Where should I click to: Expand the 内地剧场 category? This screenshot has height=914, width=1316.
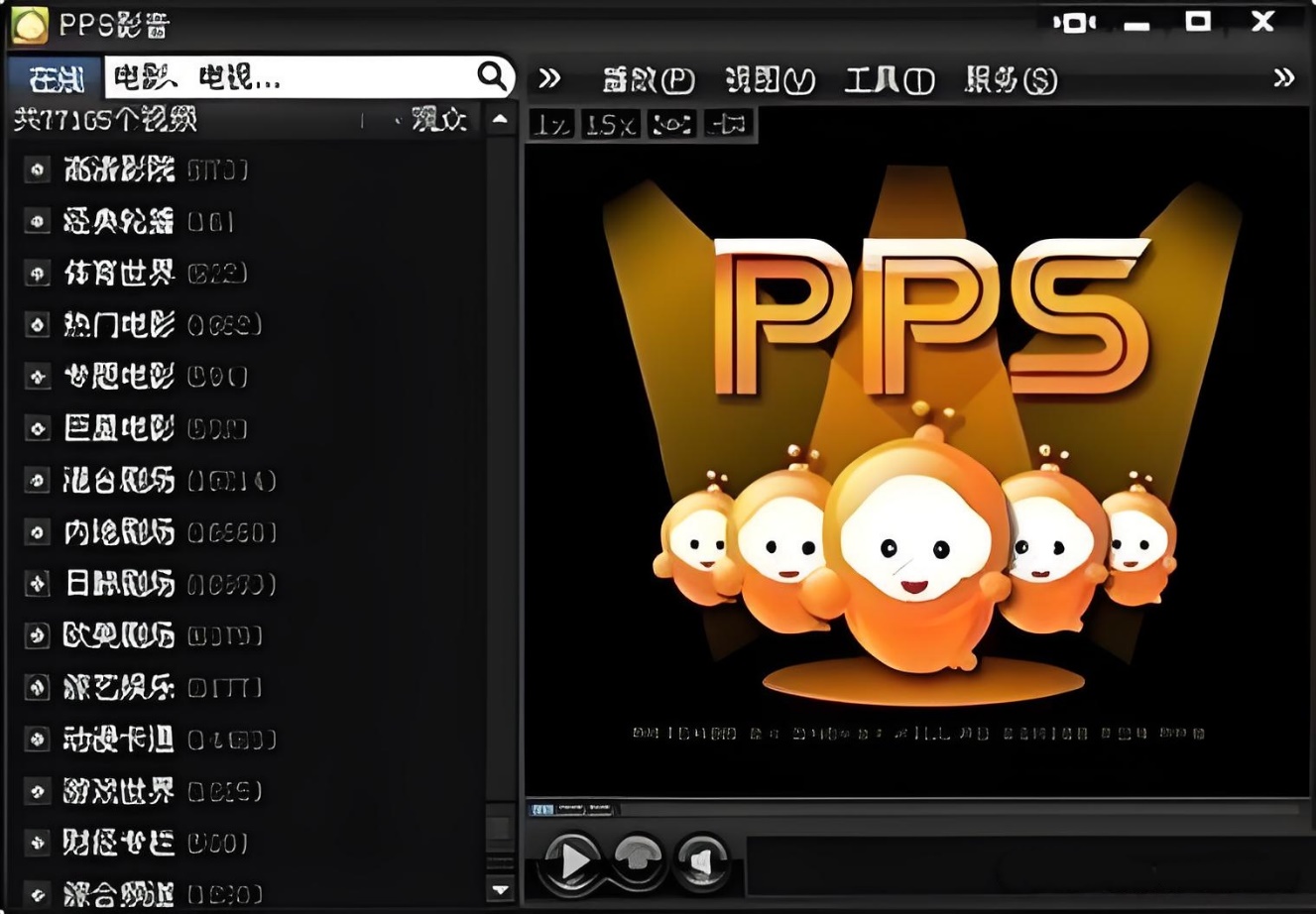pyautogui.click(x=37, y=532)
